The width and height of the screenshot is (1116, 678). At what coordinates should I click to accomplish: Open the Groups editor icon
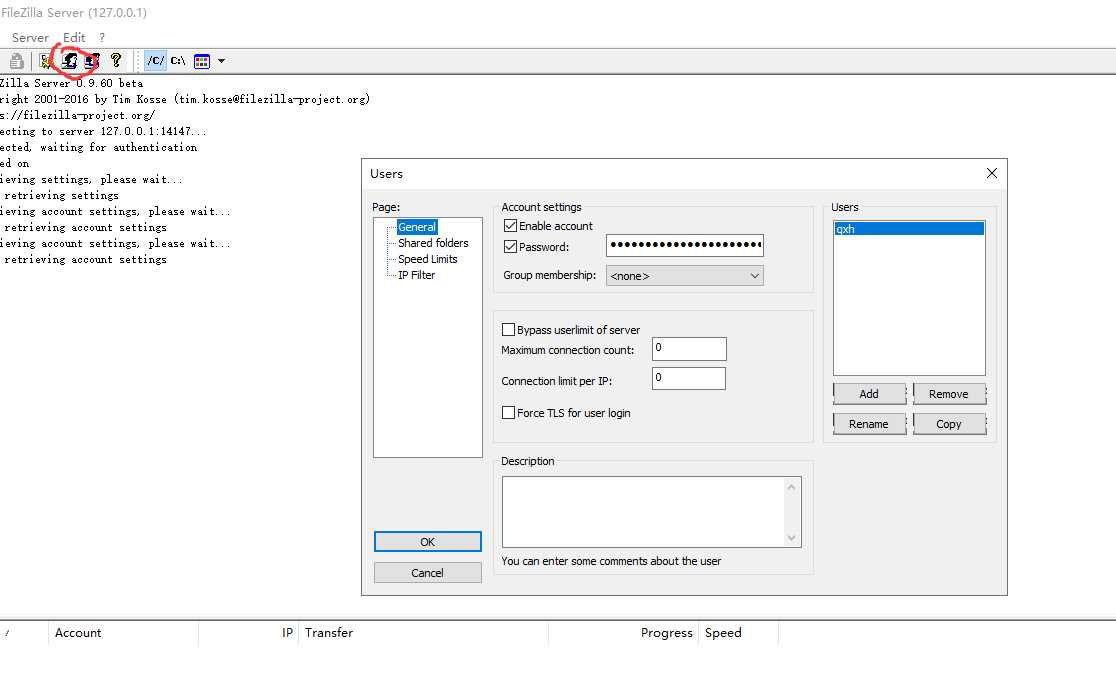[91, 61]
